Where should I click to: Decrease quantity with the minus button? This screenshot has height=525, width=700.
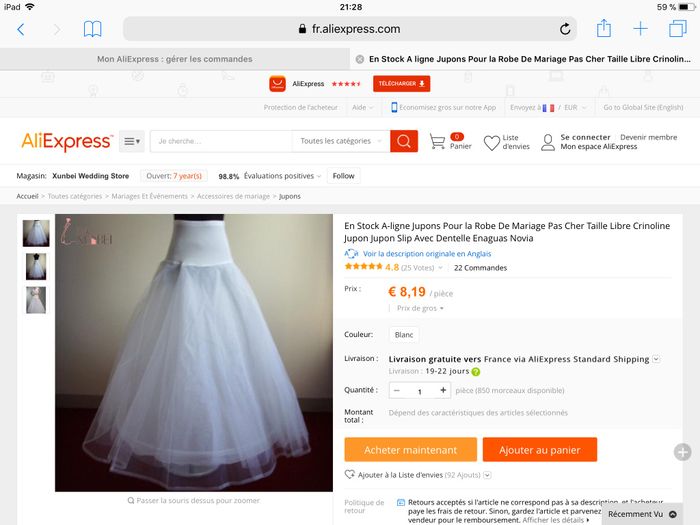[396, 390]
